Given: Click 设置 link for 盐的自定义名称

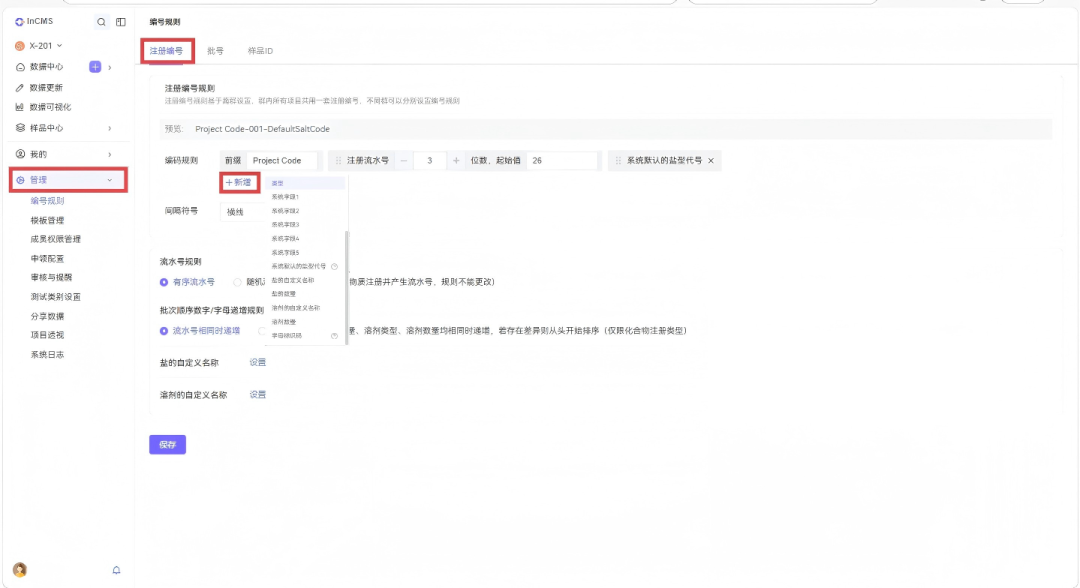Looking at the screenshot, I should point(258,362).
